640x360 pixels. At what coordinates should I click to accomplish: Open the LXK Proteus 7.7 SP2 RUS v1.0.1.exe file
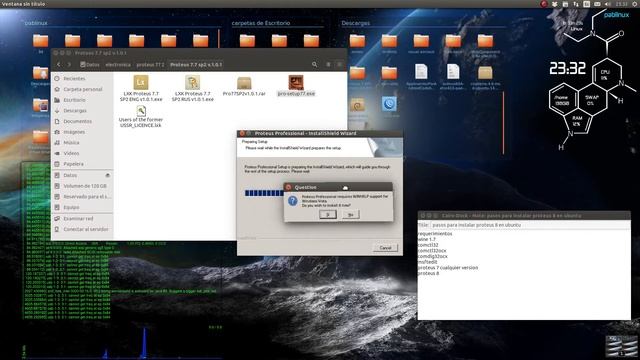point(192,88)
